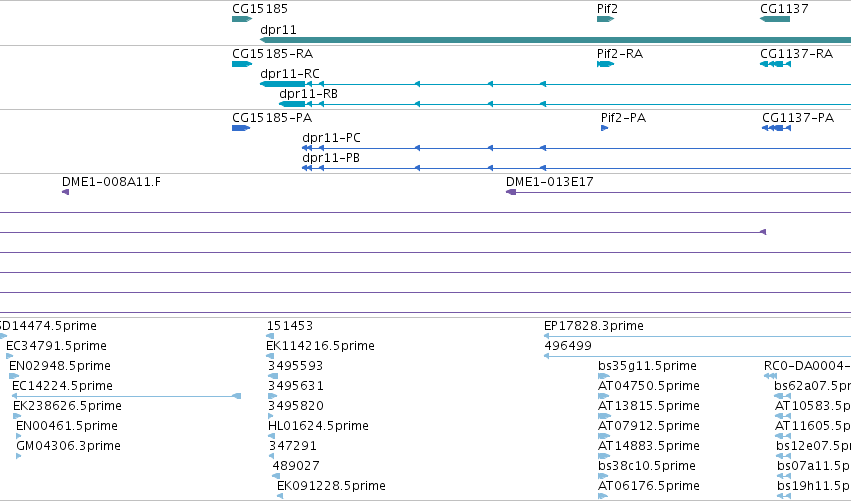Click the EC34791.5prime label

(x=56, y=346)
